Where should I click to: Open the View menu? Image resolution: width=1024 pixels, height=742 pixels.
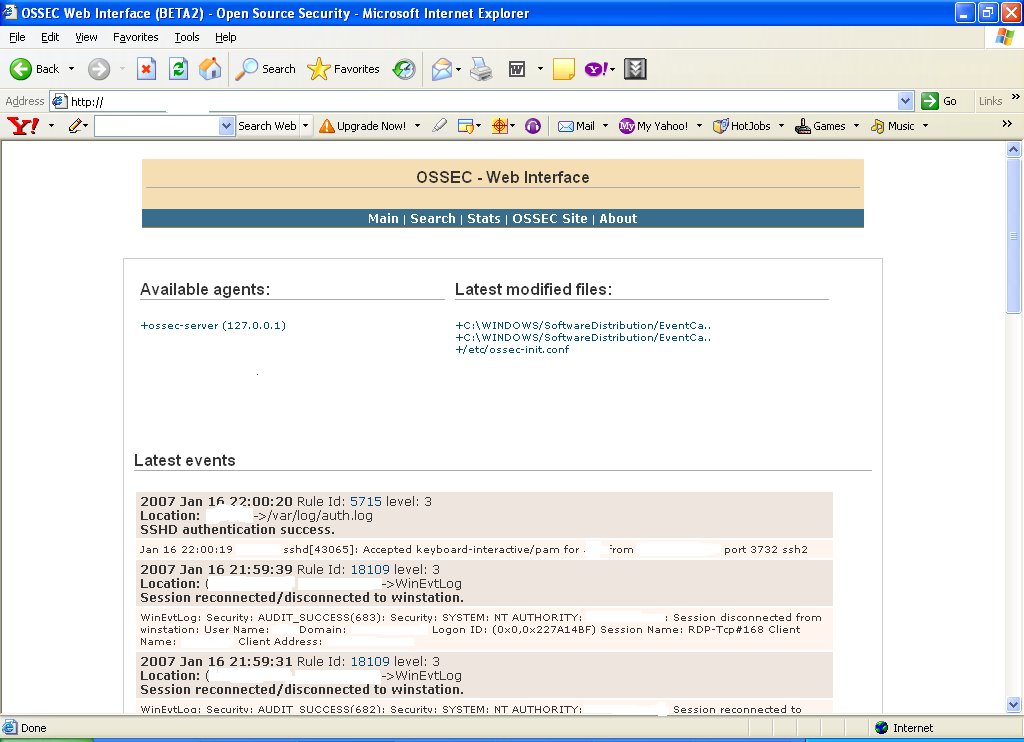pyautogui.click(x=86, y=37)
